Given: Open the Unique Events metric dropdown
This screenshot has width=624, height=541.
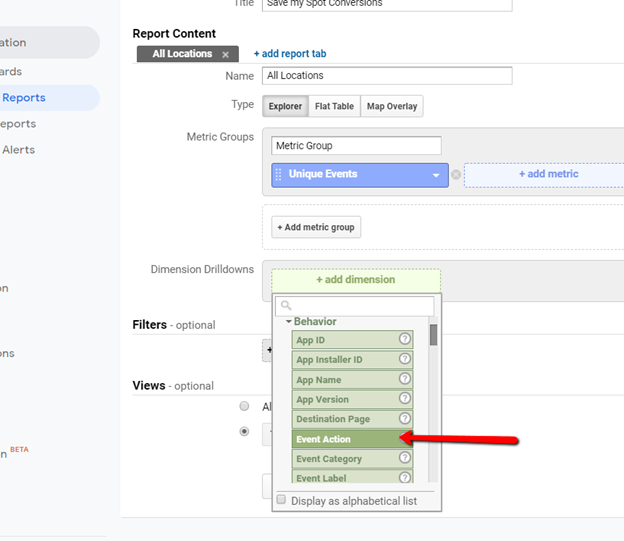Looking at the screenshot, I should point(436,175).
